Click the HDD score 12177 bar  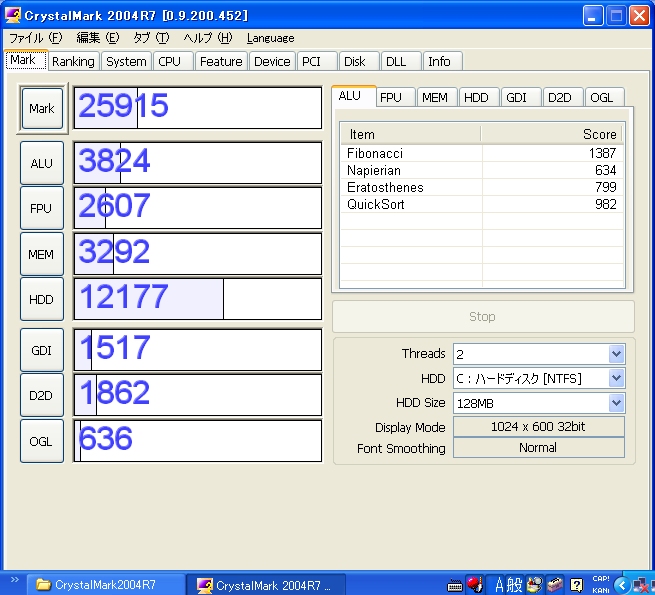(198, 299)
